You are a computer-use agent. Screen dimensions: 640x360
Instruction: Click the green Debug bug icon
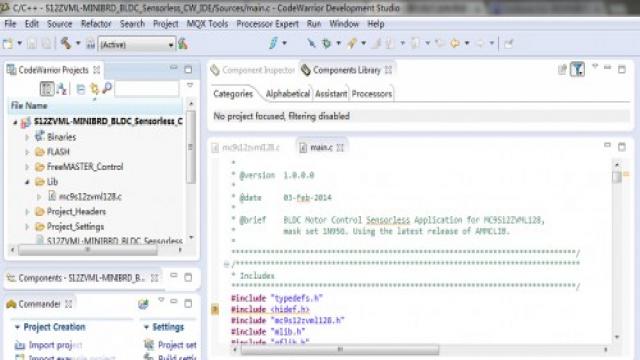pos(327,43)
